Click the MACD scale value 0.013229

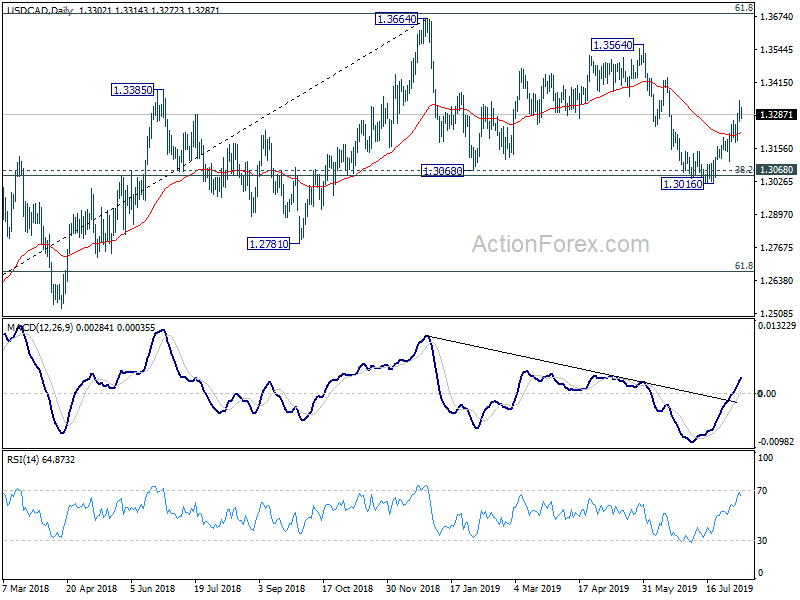pyautogui.click(x=777, y=326)
